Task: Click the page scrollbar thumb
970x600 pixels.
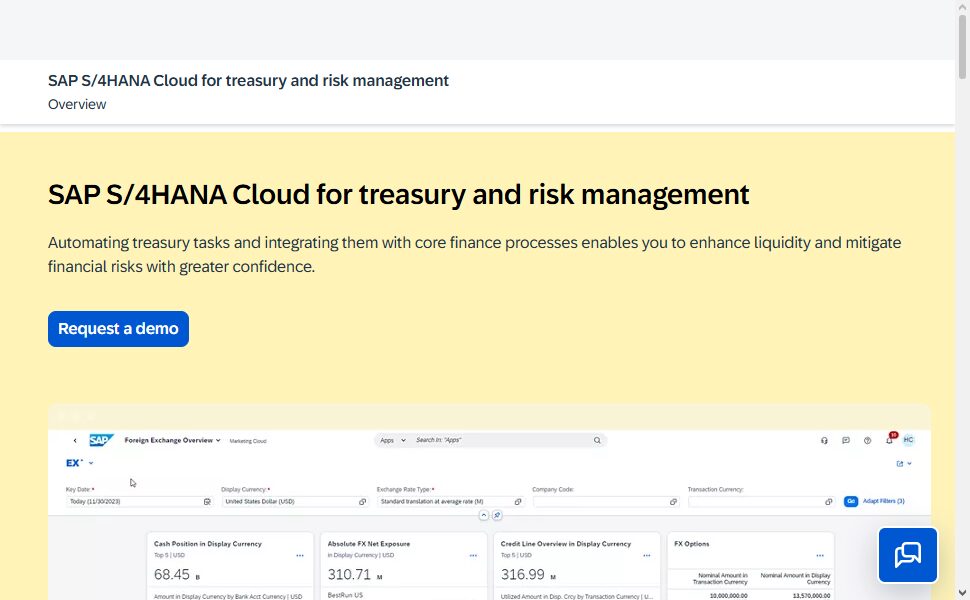Action: coord(962,46)
